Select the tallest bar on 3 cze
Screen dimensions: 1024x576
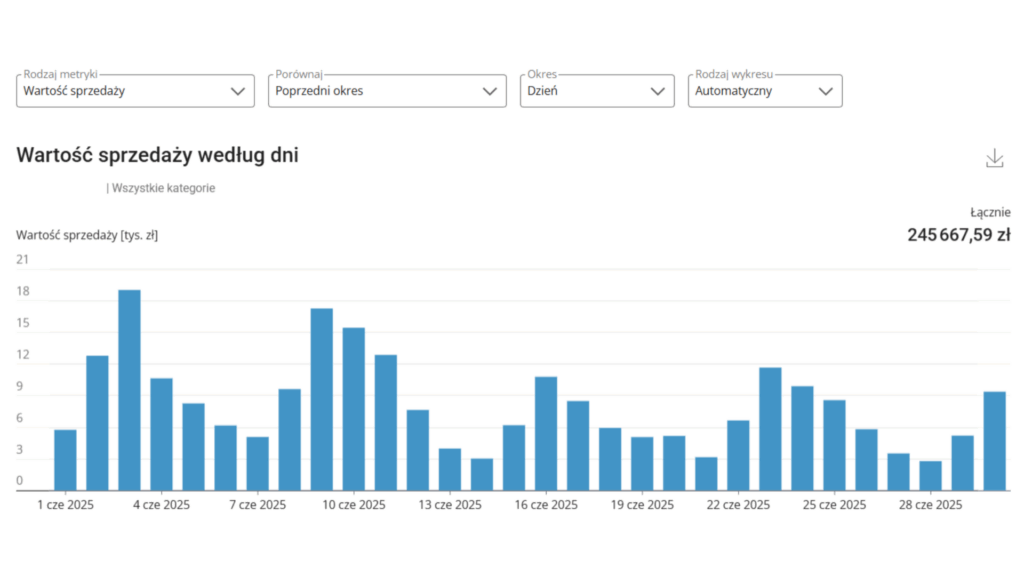pos(129,390)
